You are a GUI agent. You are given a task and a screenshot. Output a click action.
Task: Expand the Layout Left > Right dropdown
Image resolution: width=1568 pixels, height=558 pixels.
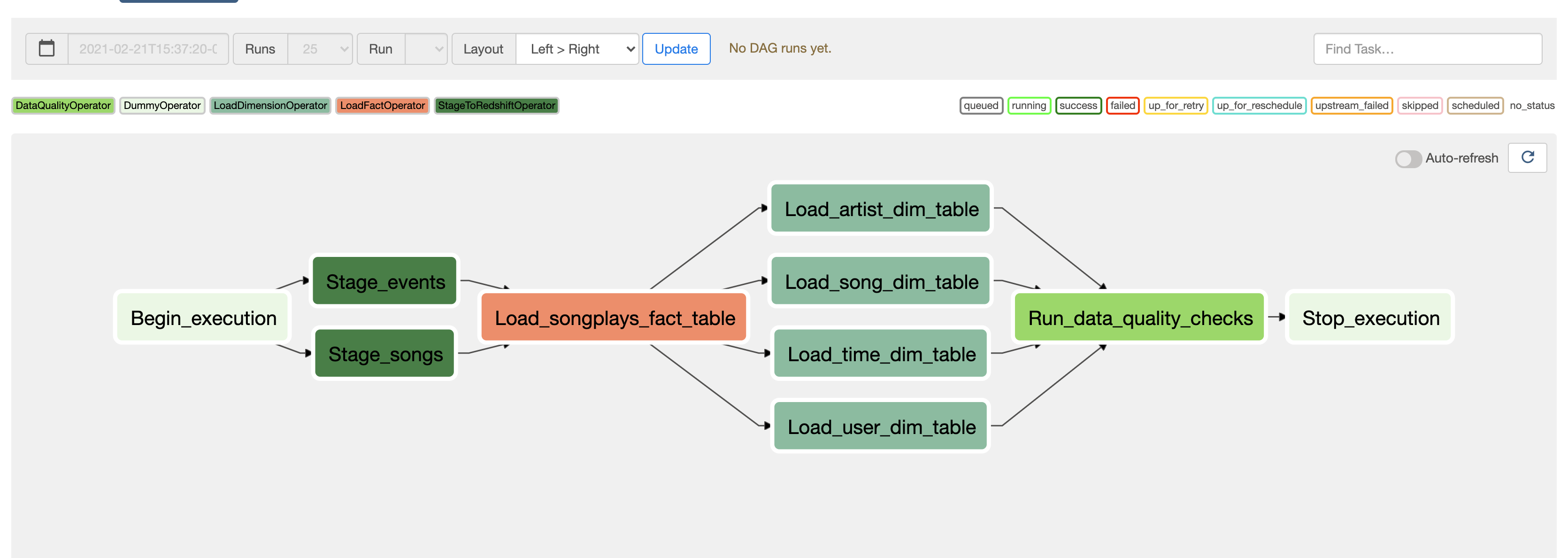(577, 49)
